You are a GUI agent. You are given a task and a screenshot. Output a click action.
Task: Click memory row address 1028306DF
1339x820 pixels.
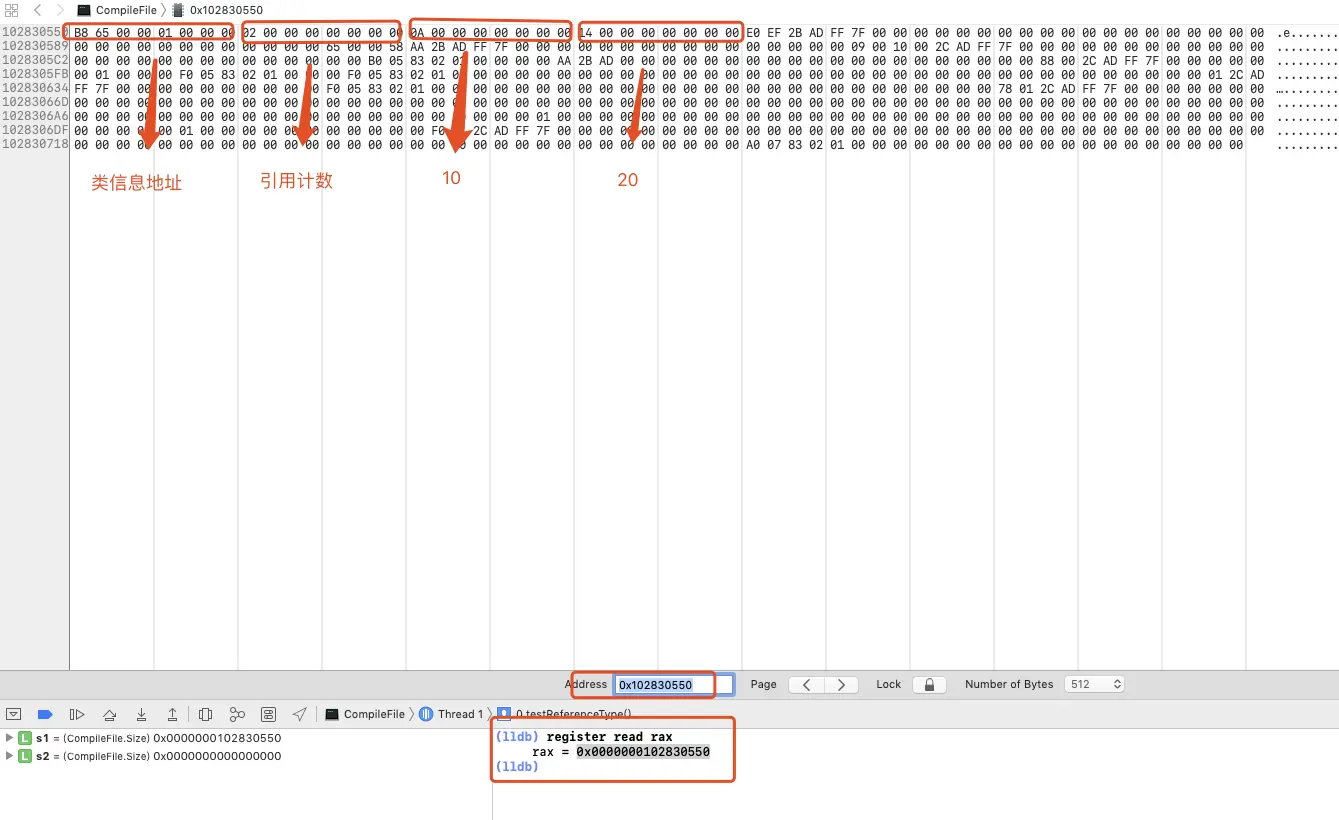point(35,131)
